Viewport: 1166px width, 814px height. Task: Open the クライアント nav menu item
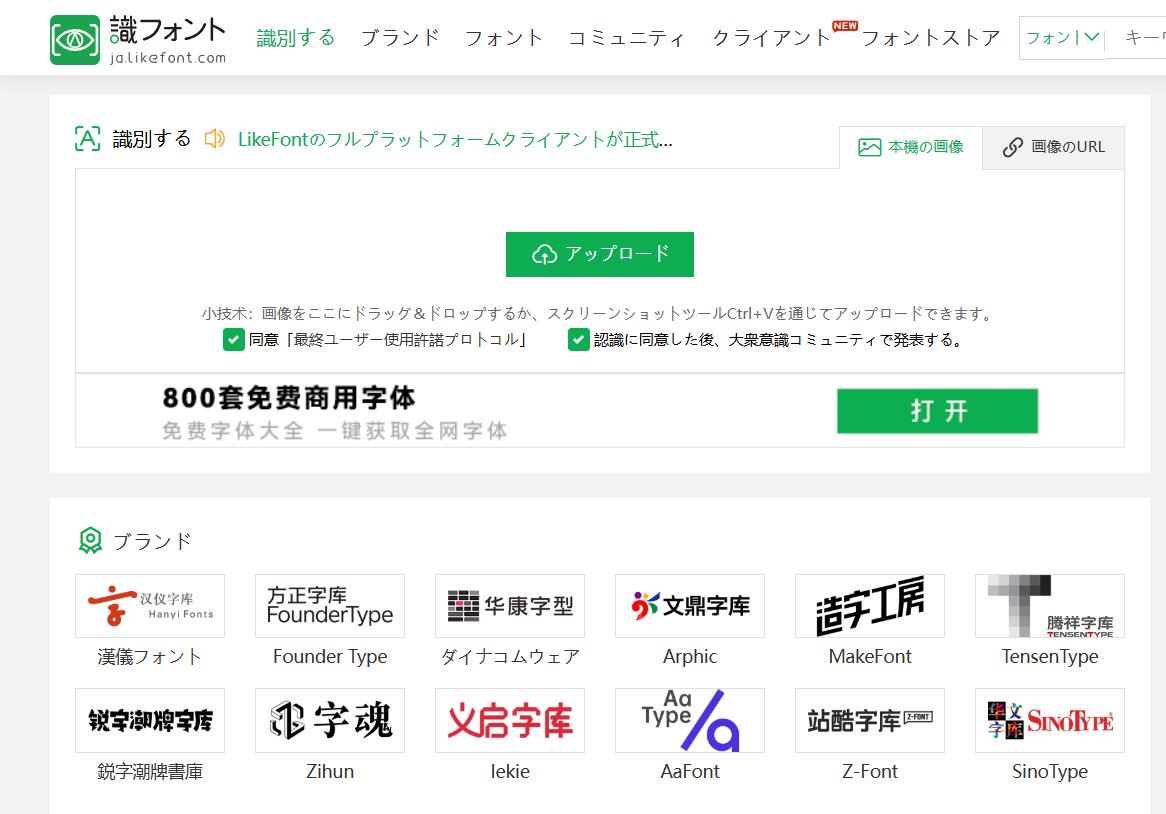pos(772,37)
